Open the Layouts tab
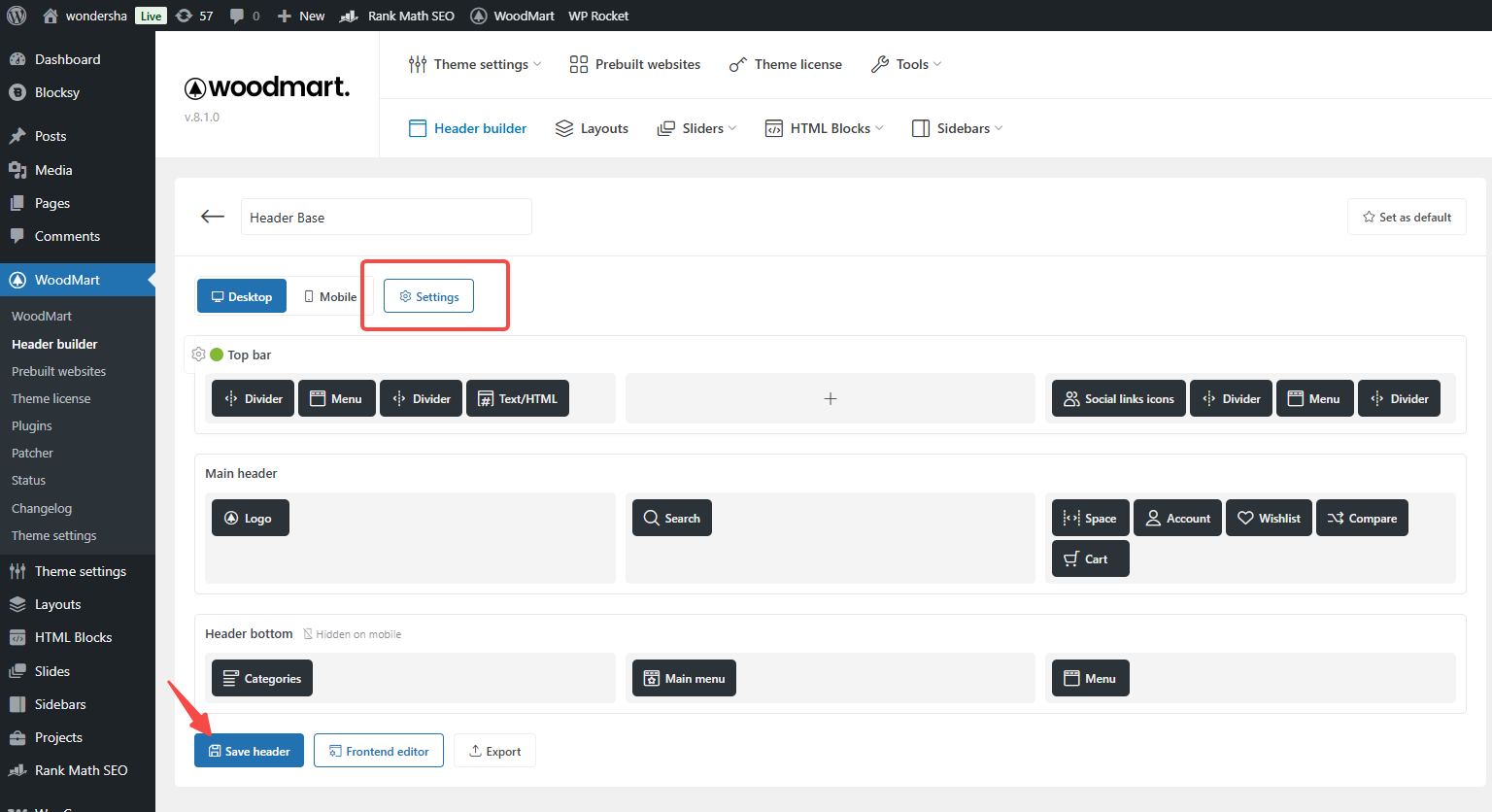Viewport: 1492px width, 812px height. tap(592, 128)
